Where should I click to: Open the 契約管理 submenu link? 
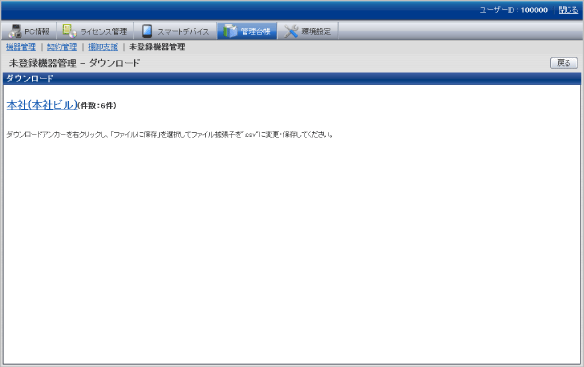(62, 47)
